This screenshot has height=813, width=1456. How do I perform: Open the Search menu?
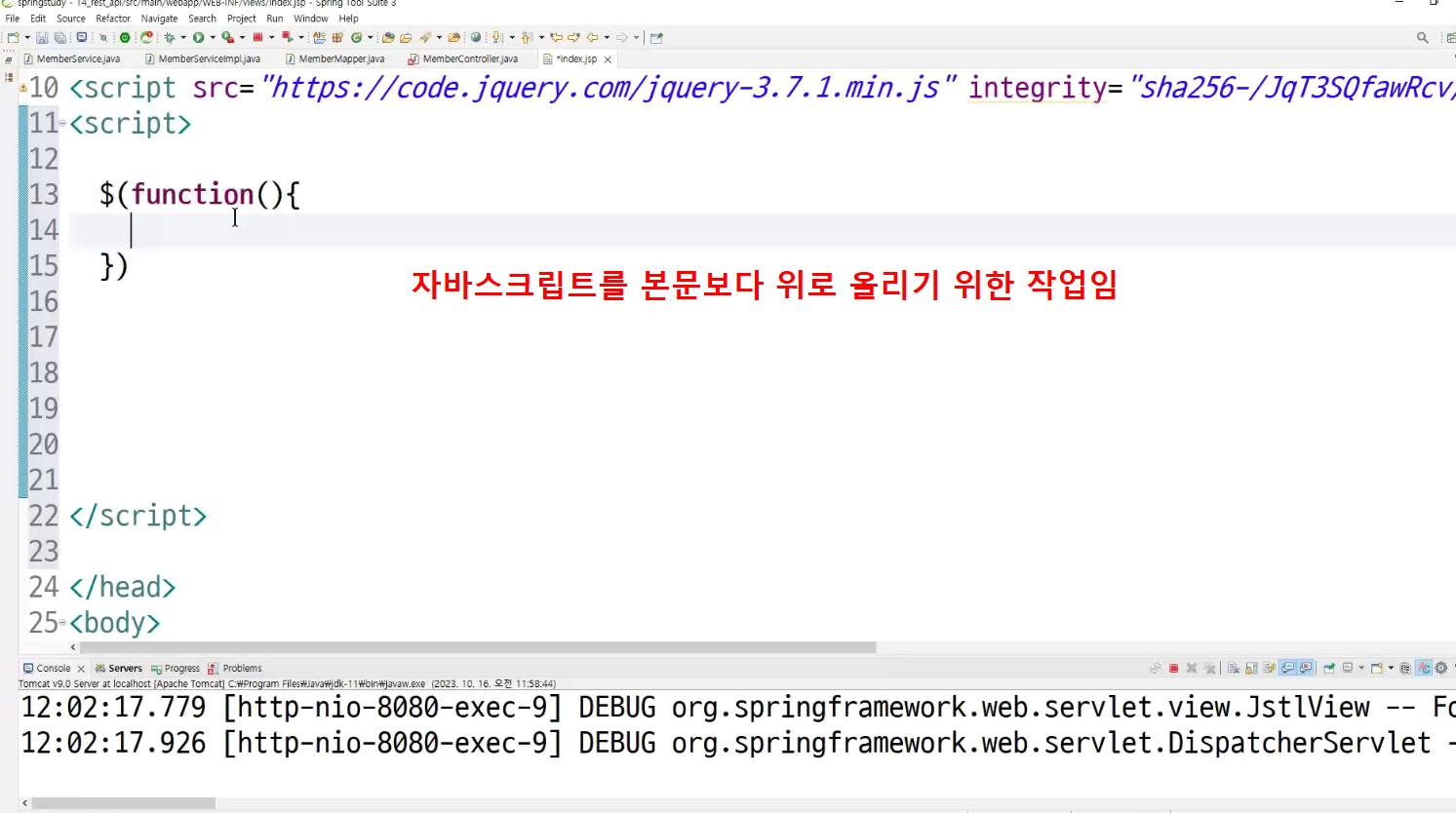pos(202,19)
